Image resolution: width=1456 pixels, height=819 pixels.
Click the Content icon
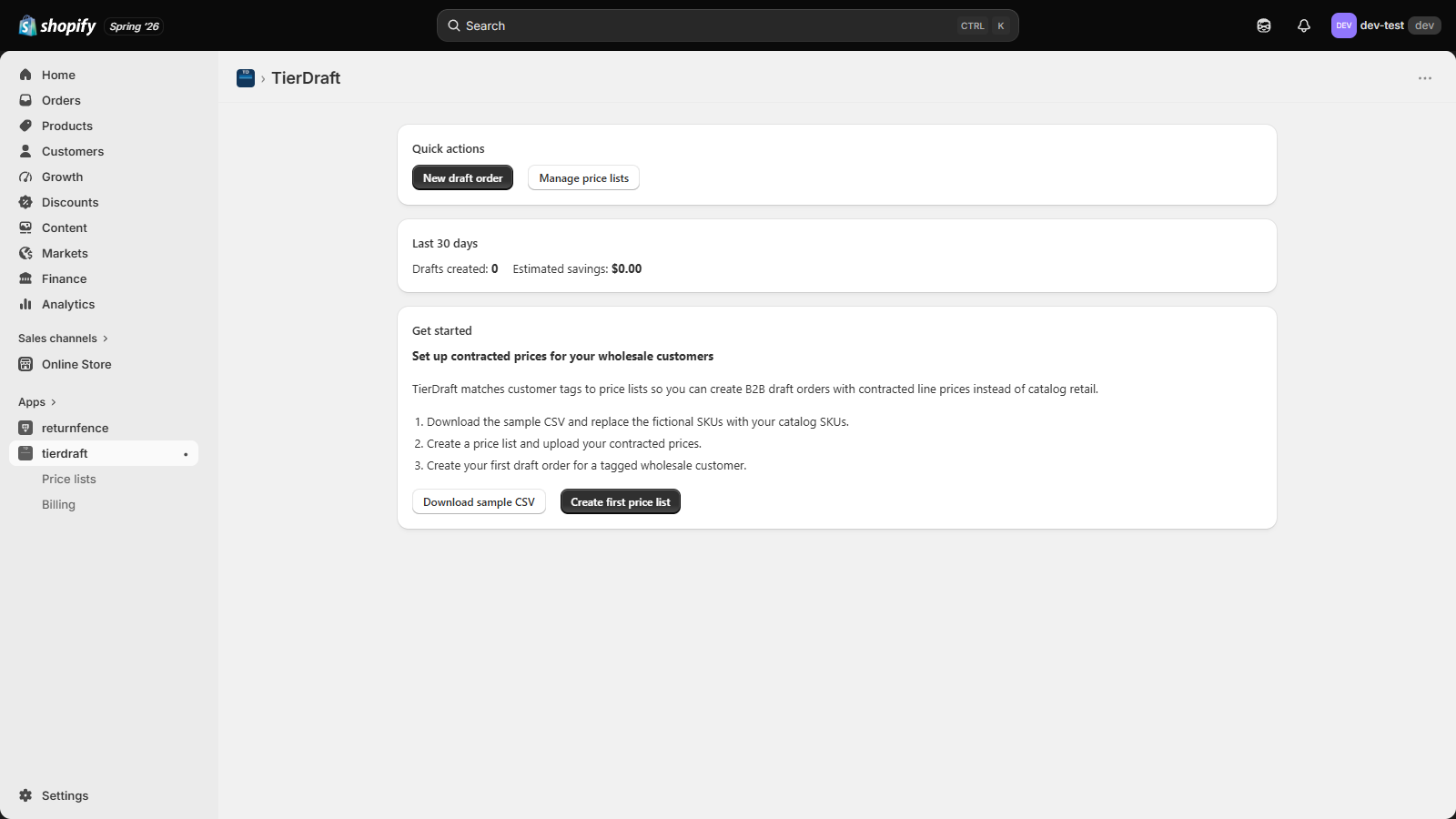pyautogui.click(x=25, y=227)
